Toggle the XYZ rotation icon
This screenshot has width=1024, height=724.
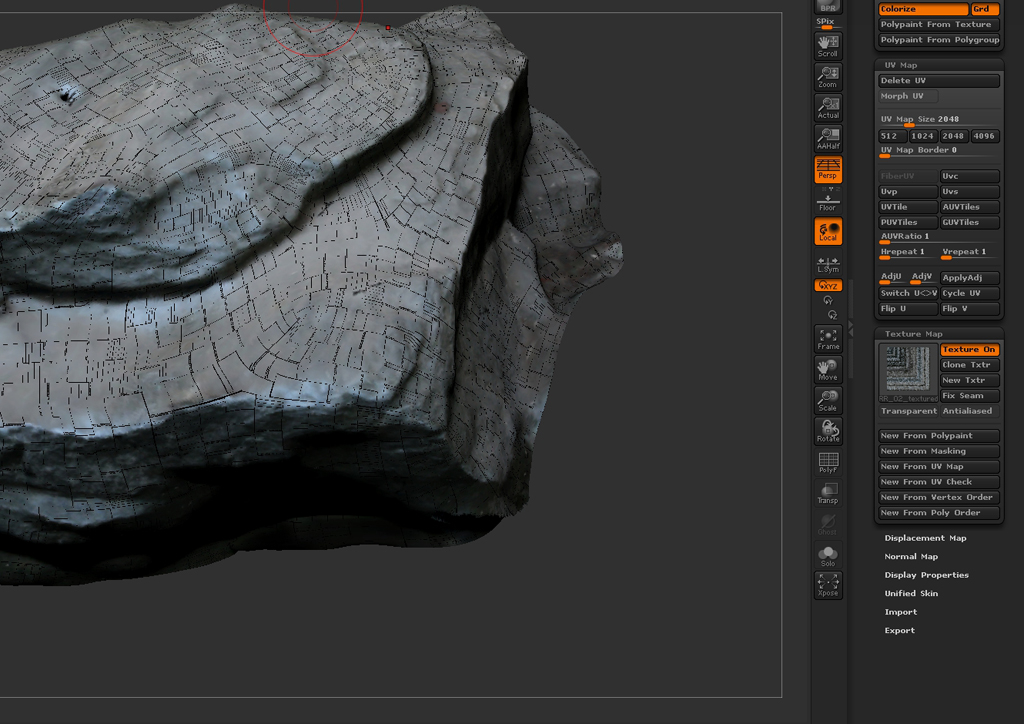pyautogui.click(x=828, y=285)
